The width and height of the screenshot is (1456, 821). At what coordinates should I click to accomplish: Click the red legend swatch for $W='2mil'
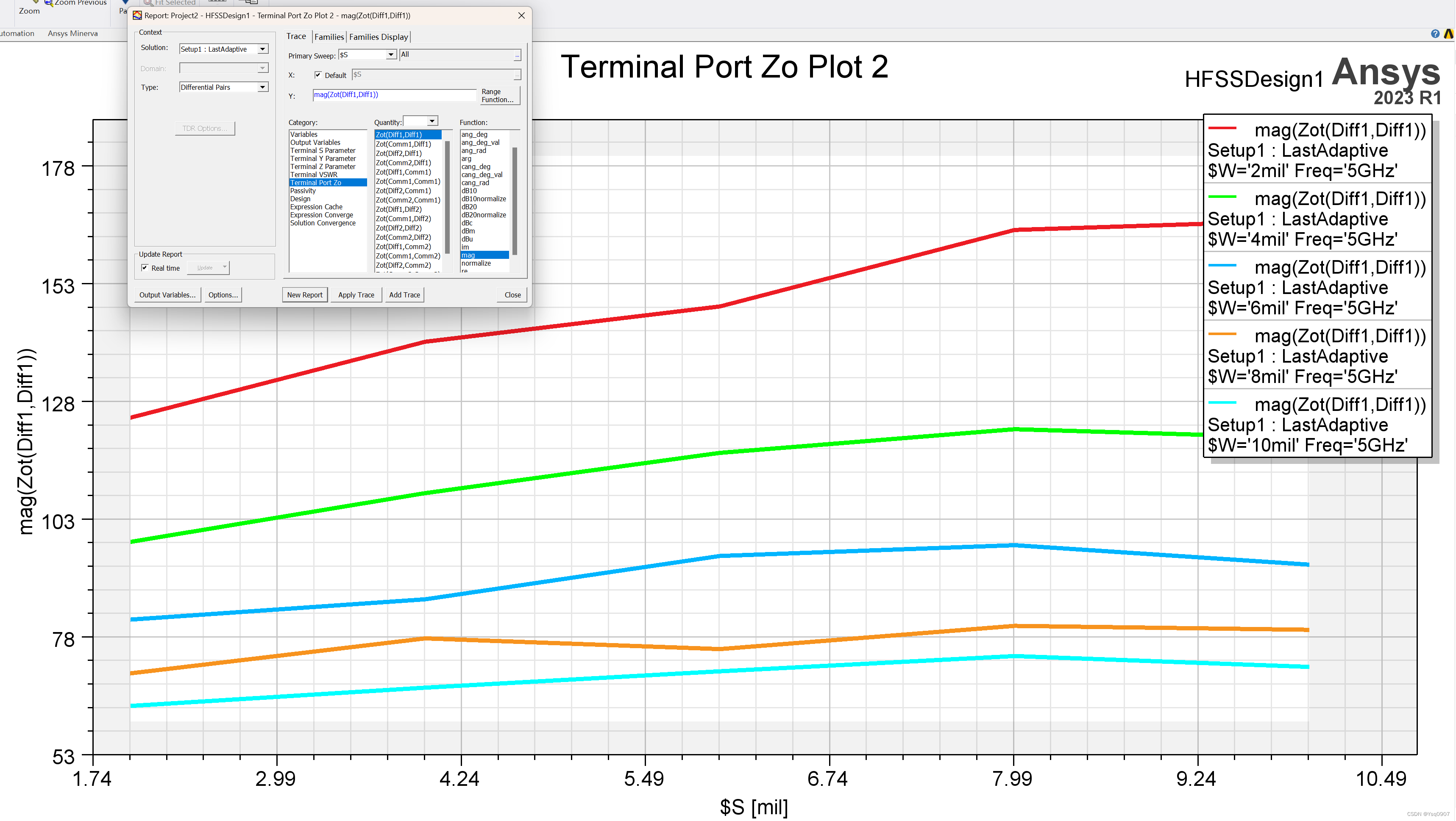pos(1222,128)
